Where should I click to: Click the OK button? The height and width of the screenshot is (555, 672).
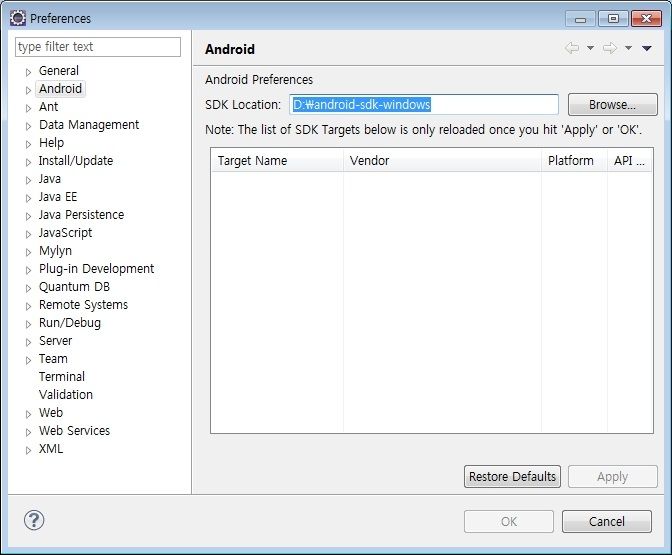509,522
